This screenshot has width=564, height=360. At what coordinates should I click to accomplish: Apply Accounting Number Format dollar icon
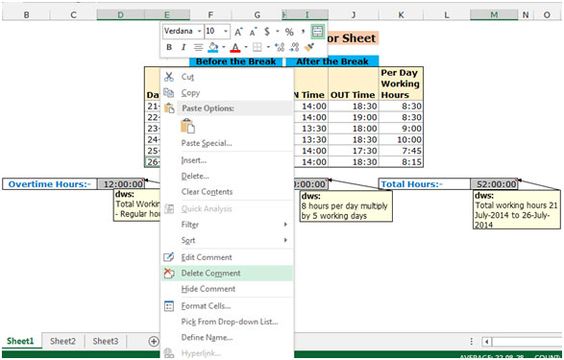pyautogui.click(x=267, y=32)
